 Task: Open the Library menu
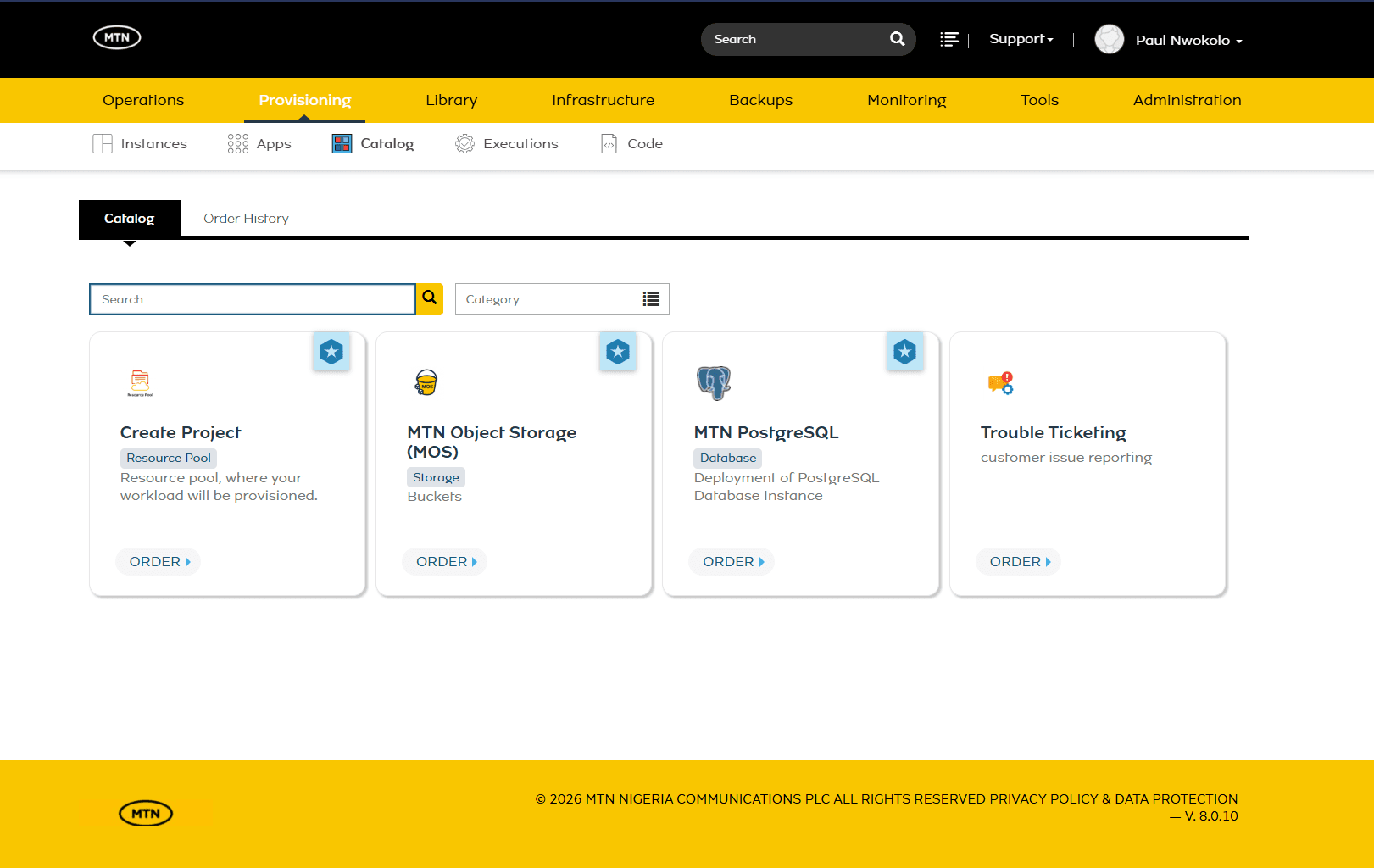point(452,100)
